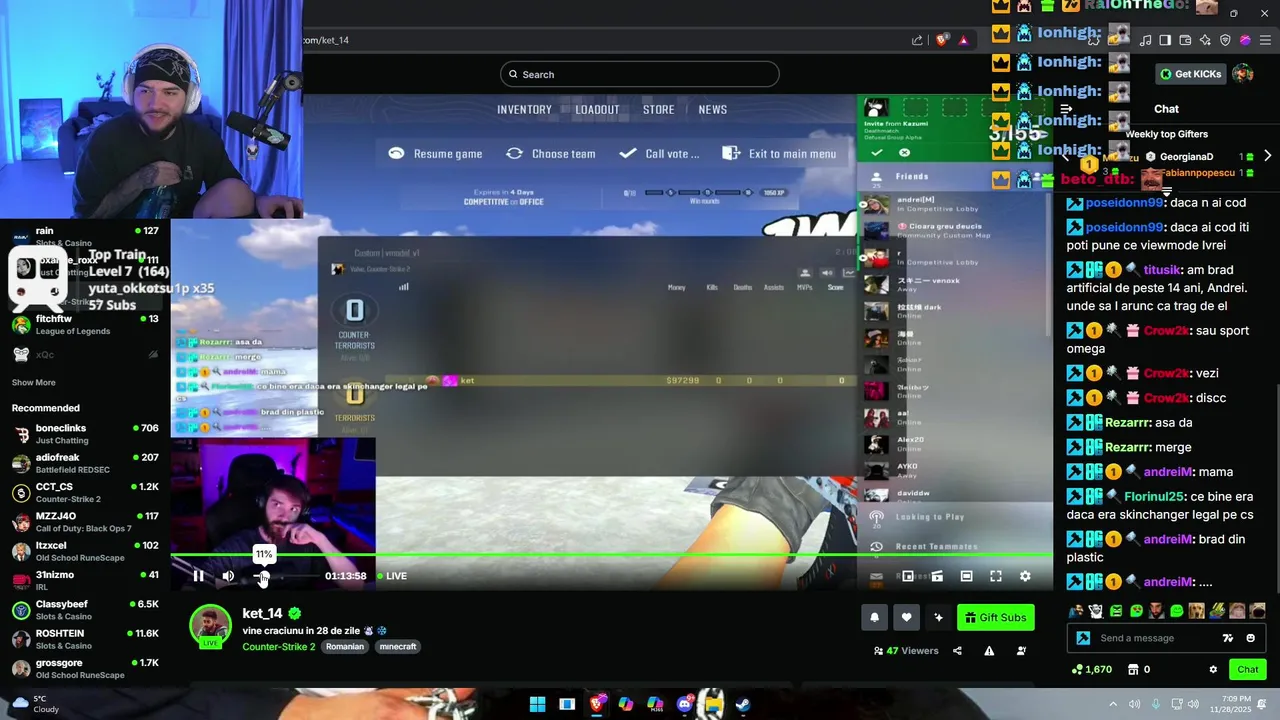1280x720 pixels.
Task: Open Windows Start menu
Action: [537, 704]
